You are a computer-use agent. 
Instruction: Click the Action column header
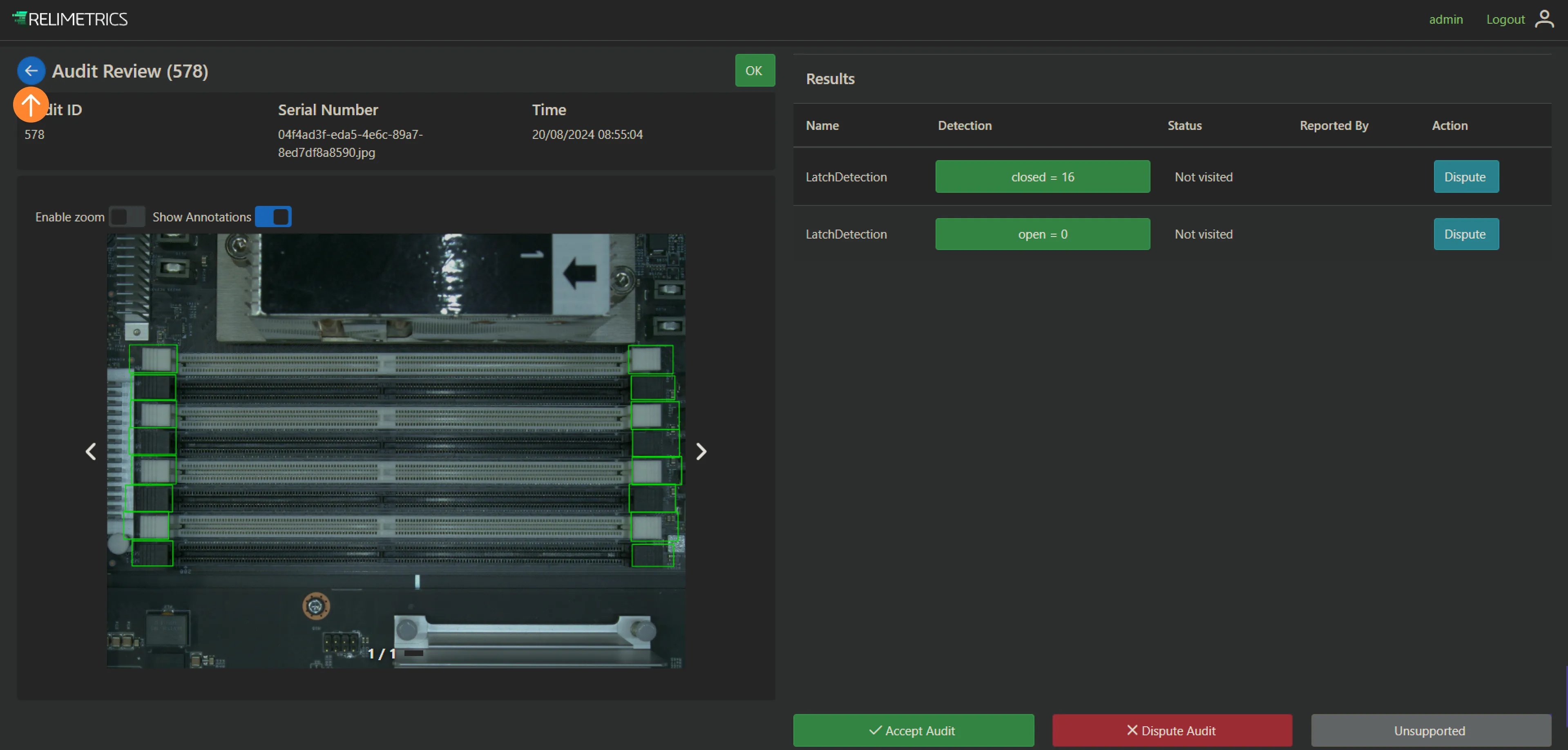pos(1449,125)
